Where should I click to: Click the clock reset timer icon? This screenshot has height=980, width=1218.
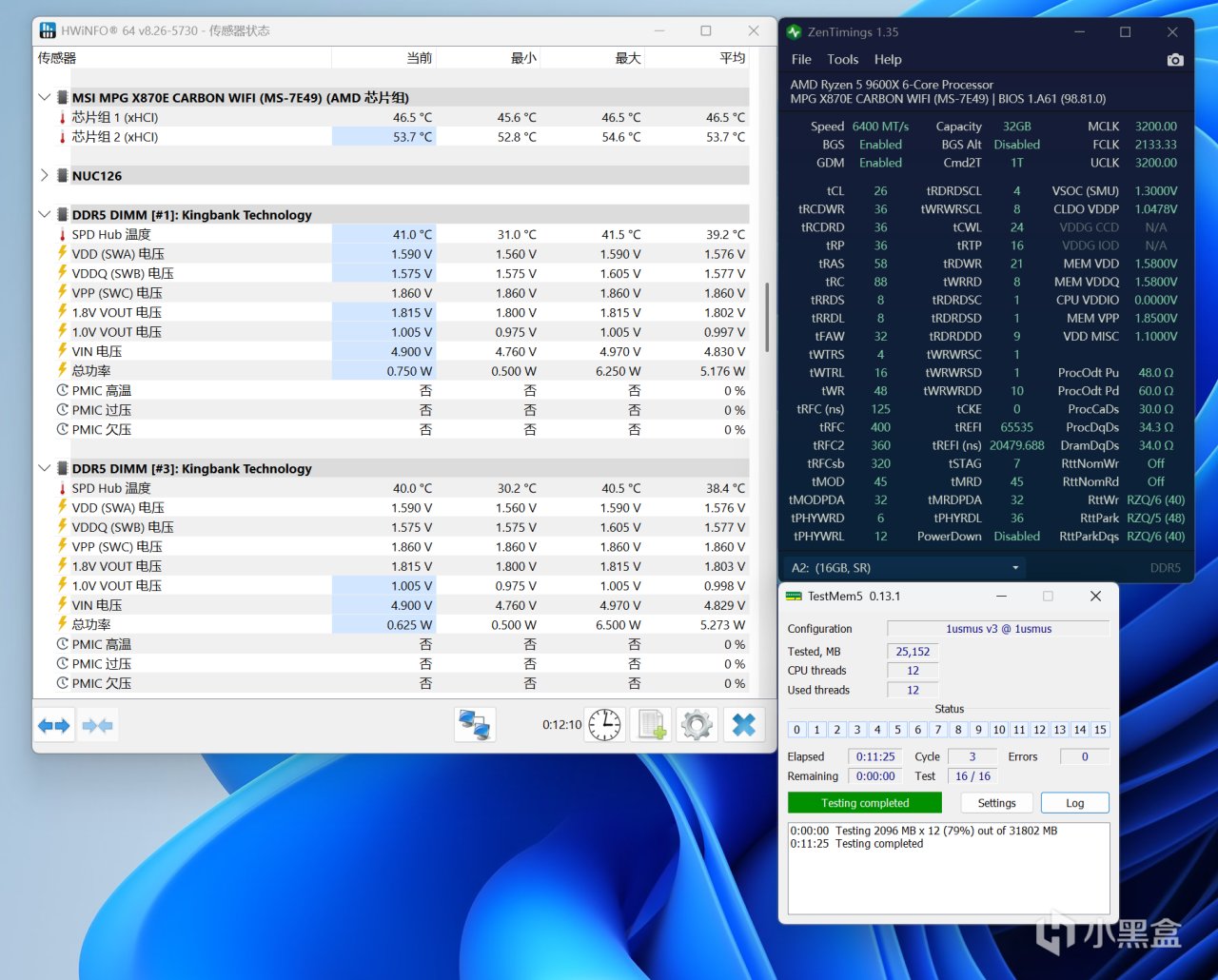click(x=604, y=725)
